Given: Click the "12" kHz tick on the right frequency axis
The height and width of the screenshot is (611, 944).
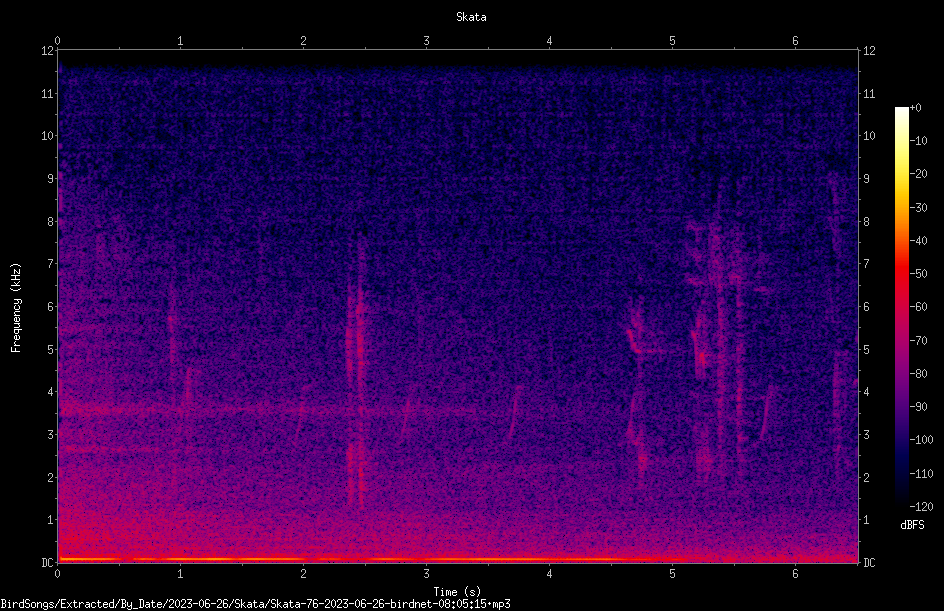Looking at the screenshot, I should pyautogui.click(x=869, y=51).
